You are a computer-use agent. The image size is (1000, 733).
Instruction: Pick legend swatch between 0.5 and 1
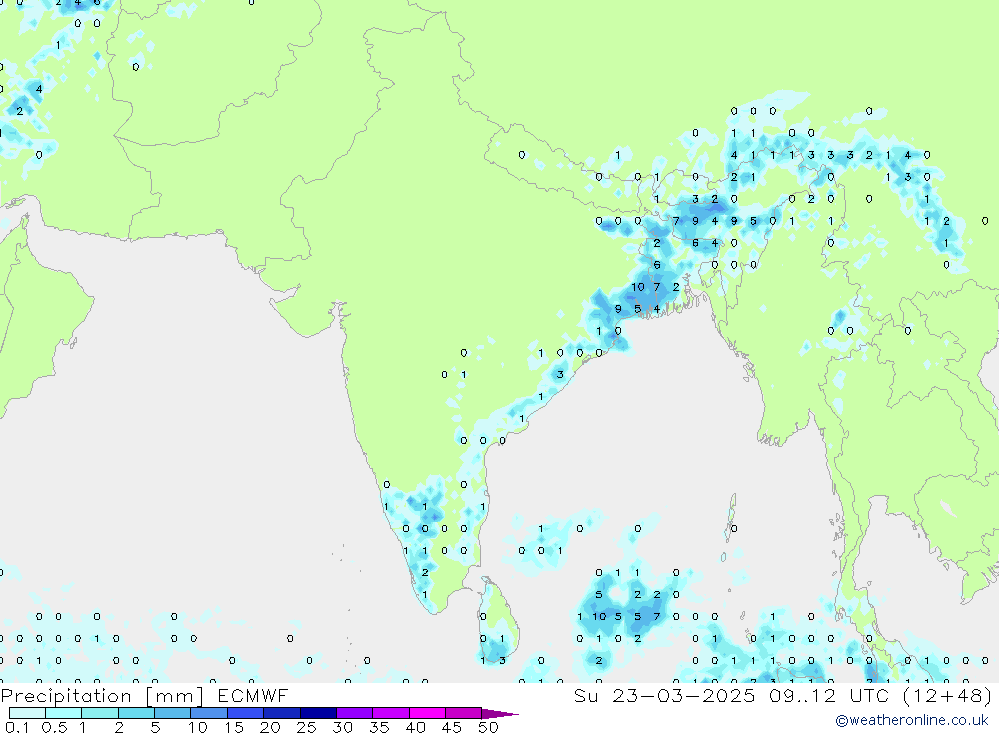(x=63, y=713)
